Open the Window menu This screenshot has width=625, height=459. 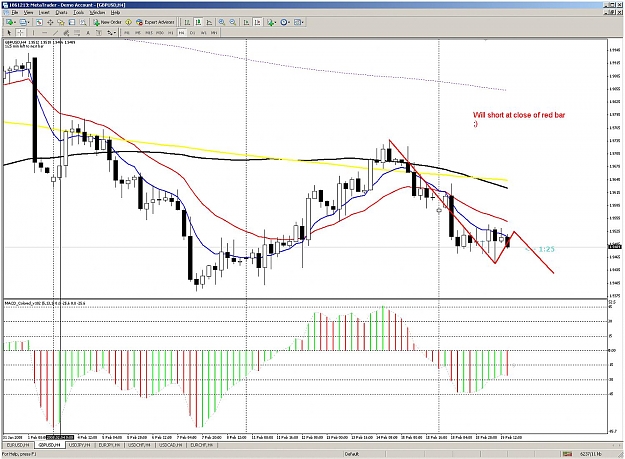tap(97, 12)
